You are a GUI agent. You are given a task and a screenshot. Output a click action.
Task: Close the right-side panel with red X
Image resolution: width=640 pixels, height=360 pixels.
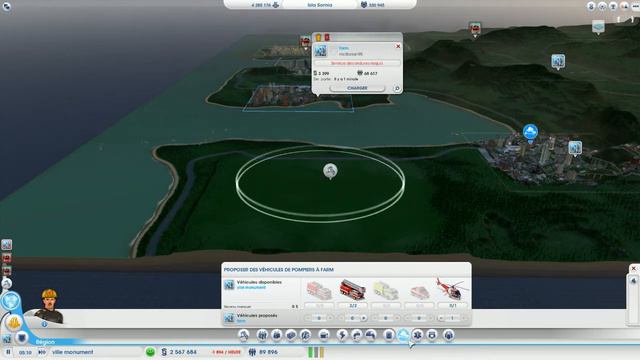[x=633, y=268]
